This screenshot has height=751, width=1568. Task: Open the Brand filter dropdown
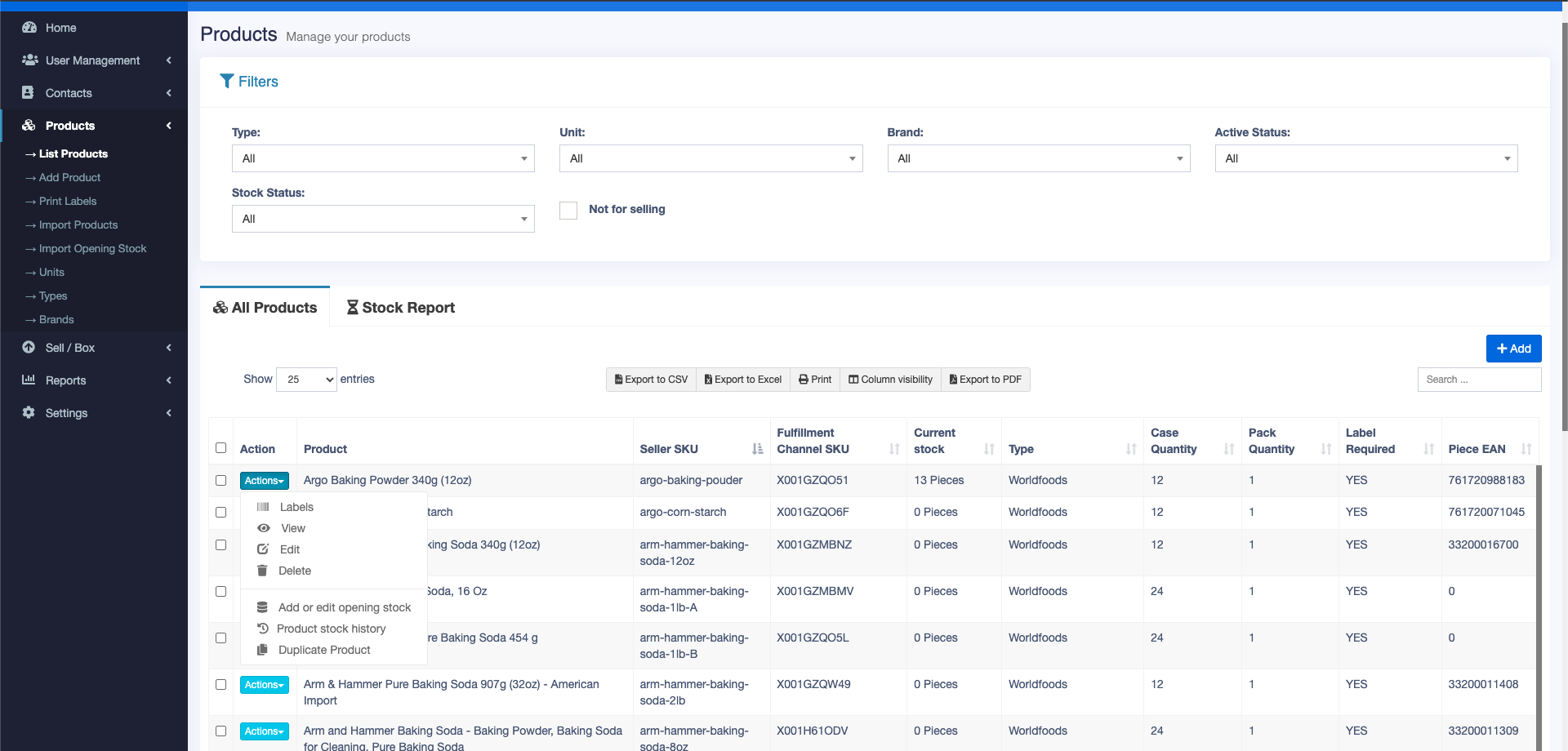pos(1039,158)
